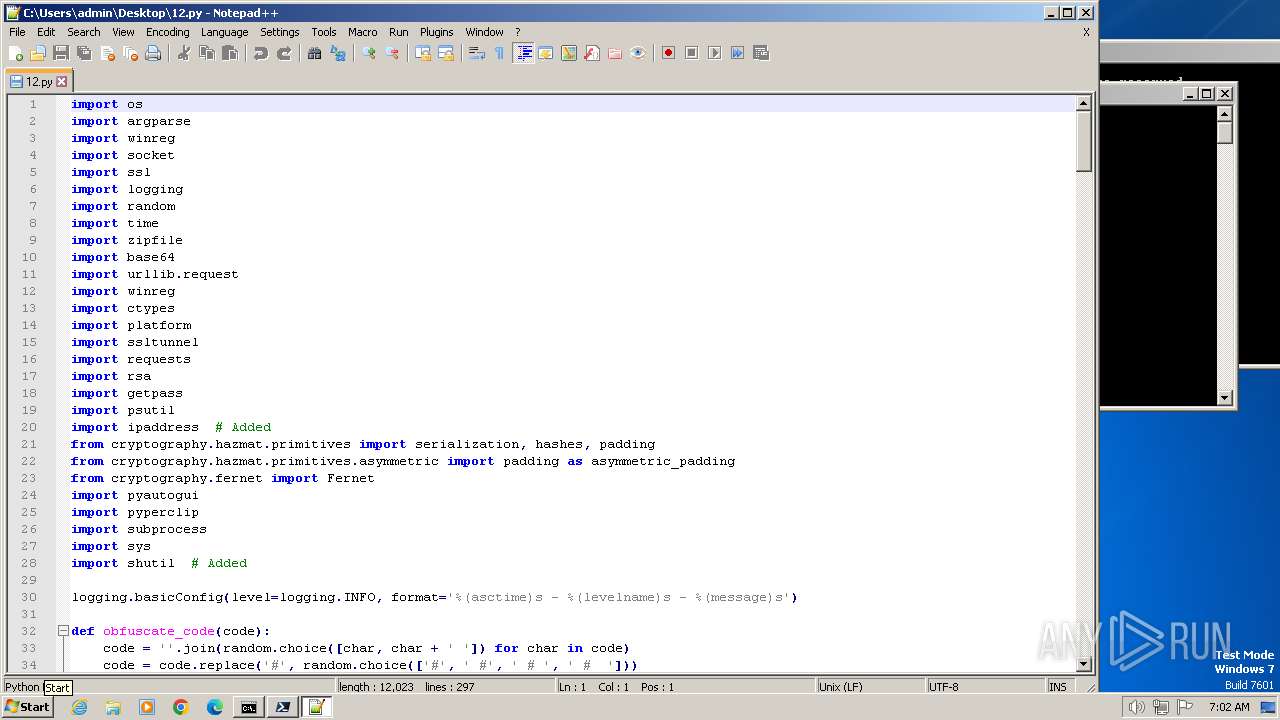Open the Replace dialog icon
This screenshot has height=720, width=1280.
337,53
